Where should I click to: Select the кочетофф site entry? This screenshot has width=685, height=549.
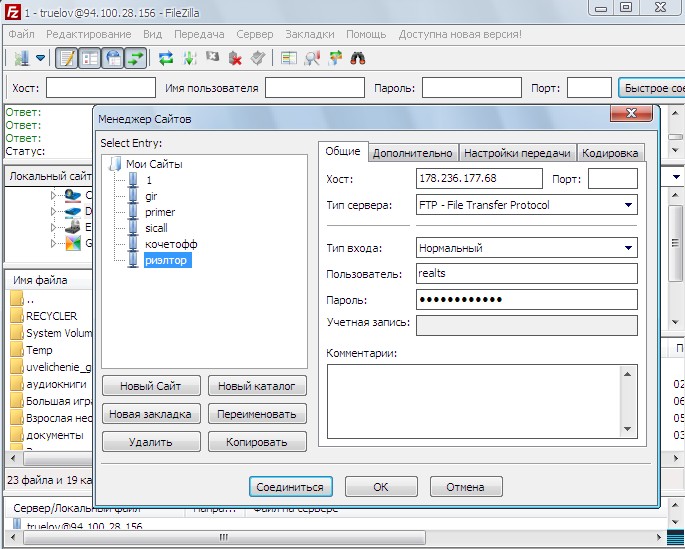click(x=172, y=244)
